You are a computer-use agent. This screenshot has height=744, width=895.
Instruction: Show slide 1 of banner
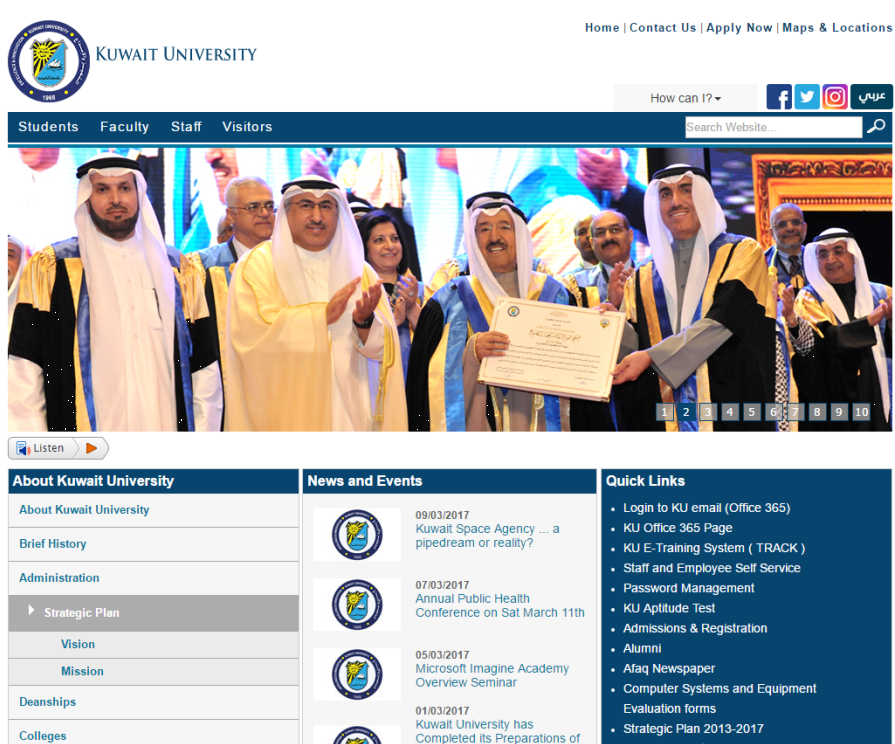click(x=664, y=412)
